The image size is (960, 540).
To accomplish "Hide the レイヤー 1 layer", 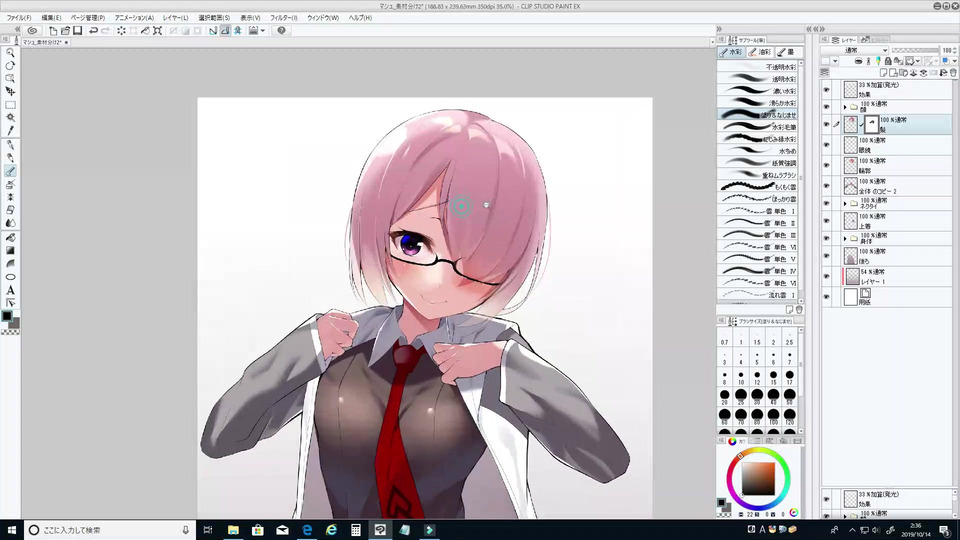I will (x=827, y=276).
